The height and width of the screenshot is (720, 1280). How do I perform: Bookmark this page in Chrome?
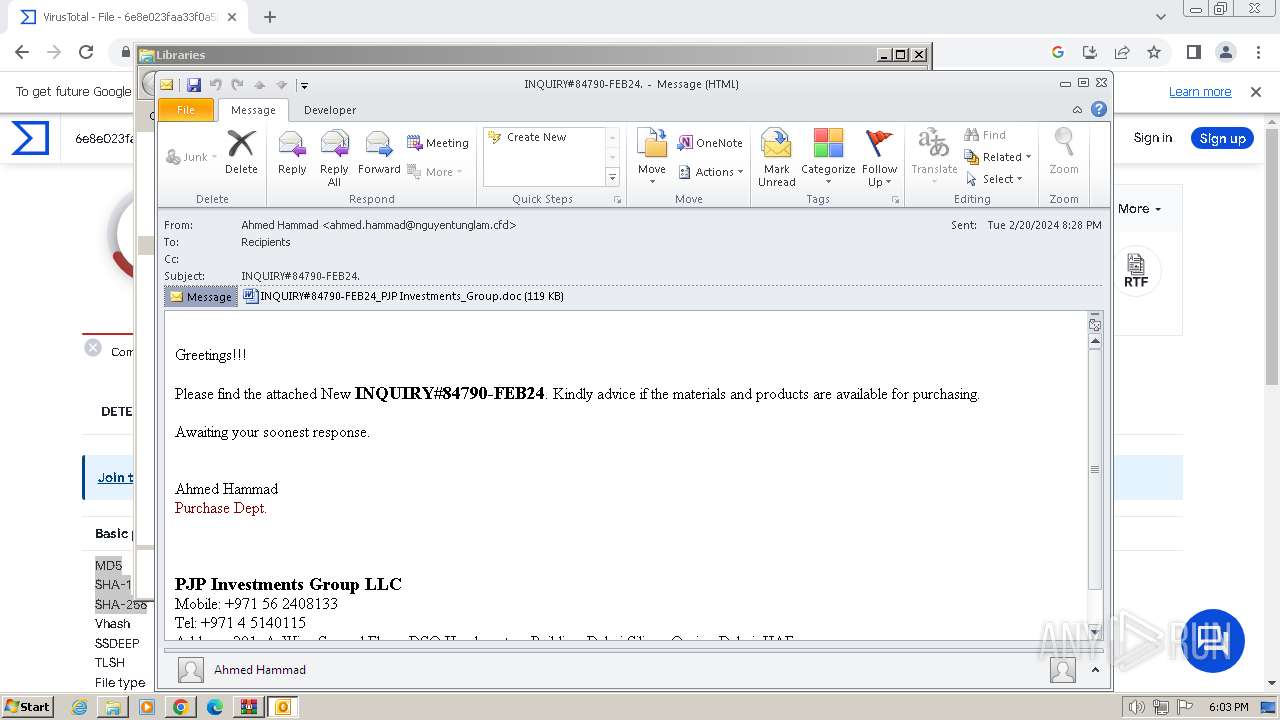coord(1154,52)
